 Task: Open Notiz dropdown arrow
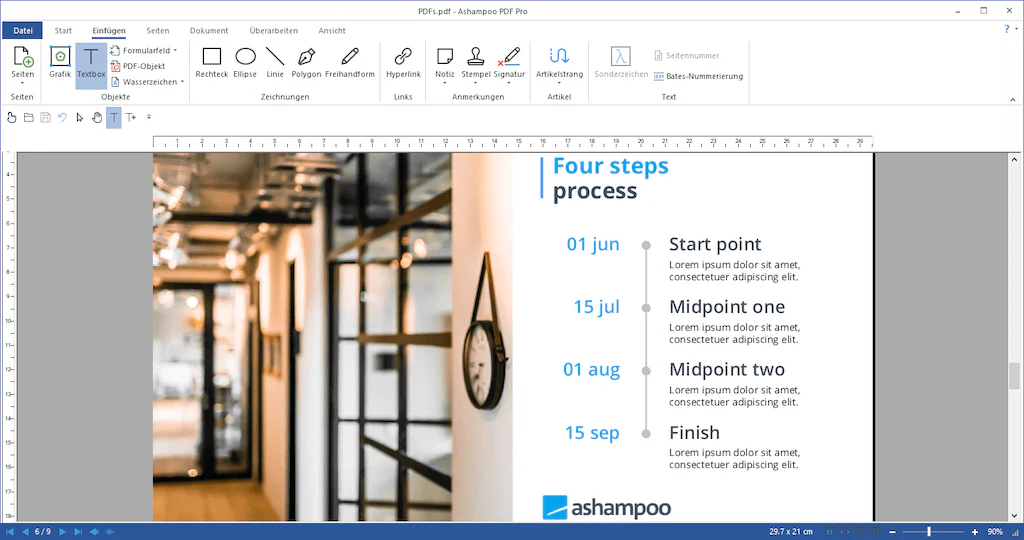click(x=445, y=83)
